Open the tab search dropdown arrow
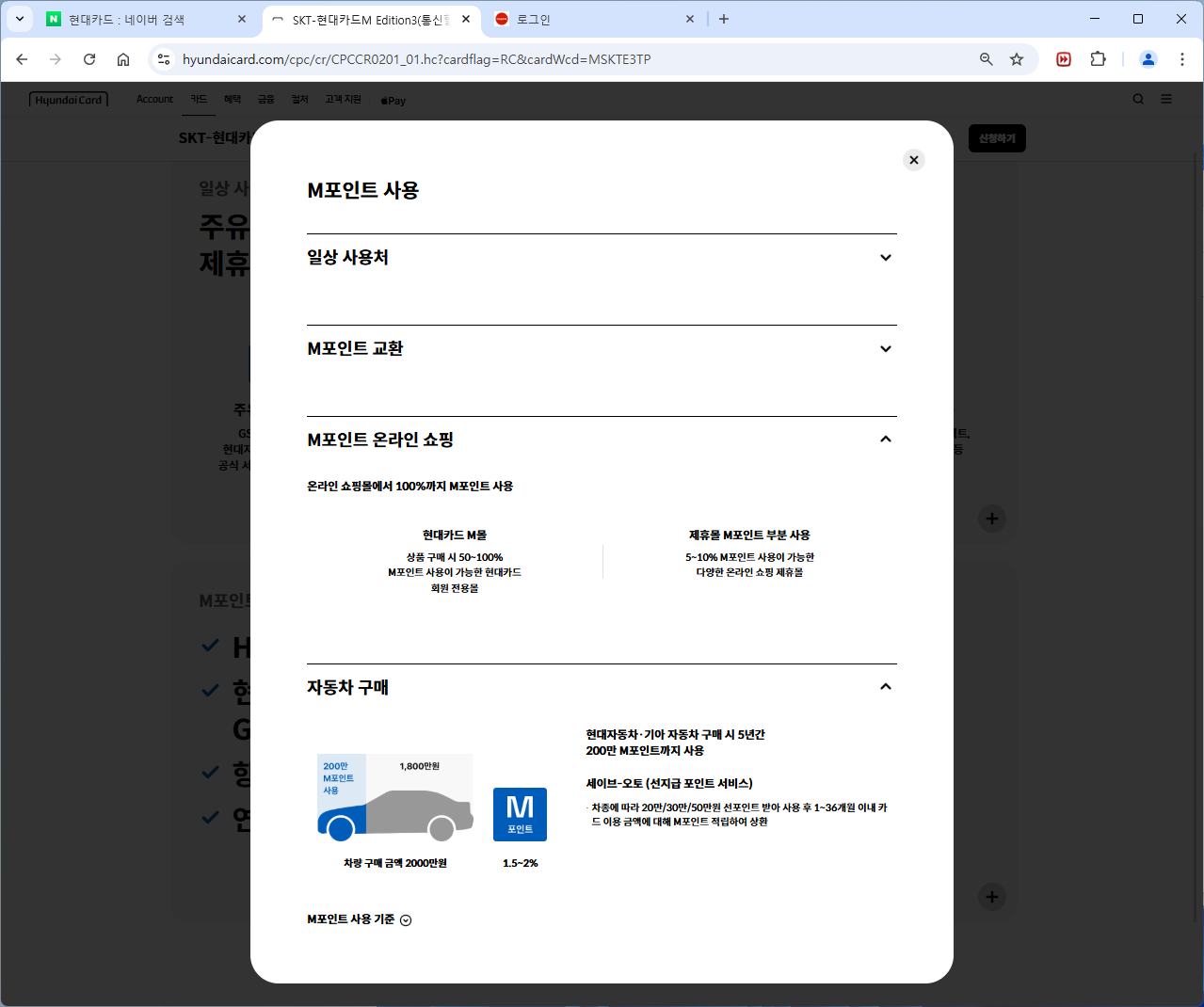The image size is (1204, 1007). point(19,19)
